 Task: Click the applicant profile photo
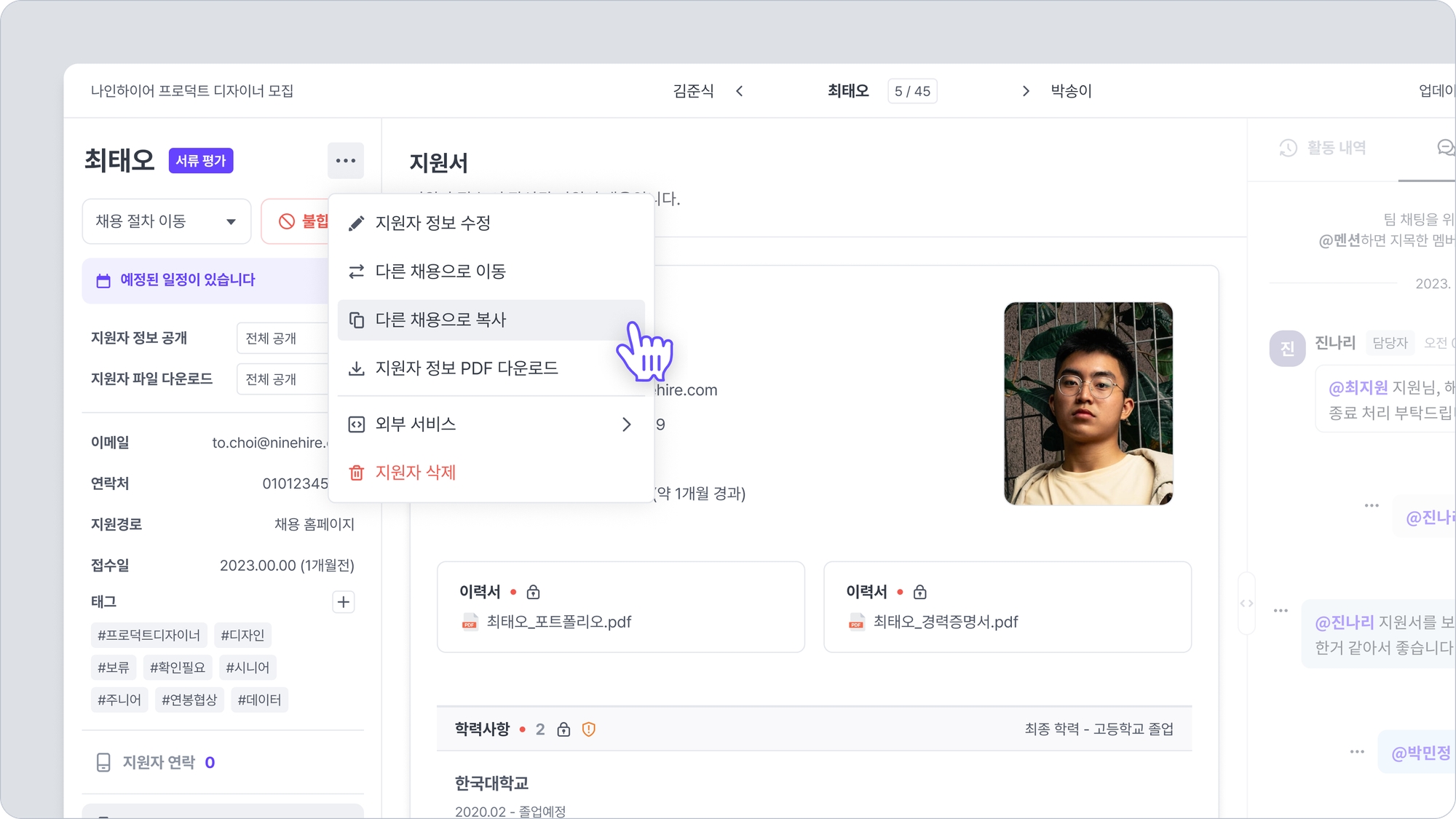click(1088, 404)
